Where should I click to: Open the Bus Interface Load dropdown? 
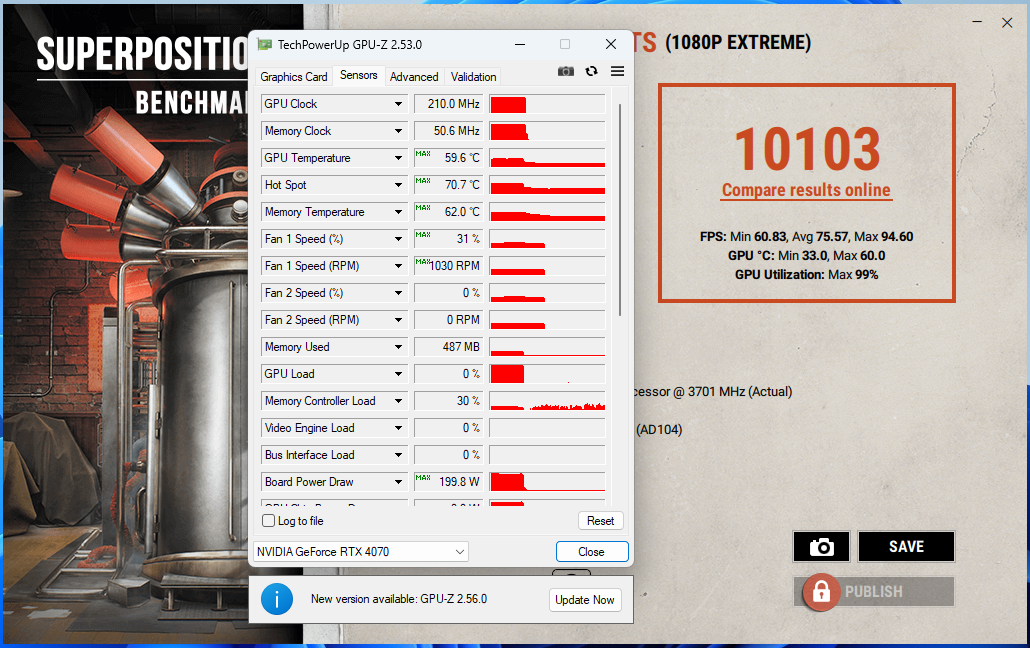(x=399, y=454)
